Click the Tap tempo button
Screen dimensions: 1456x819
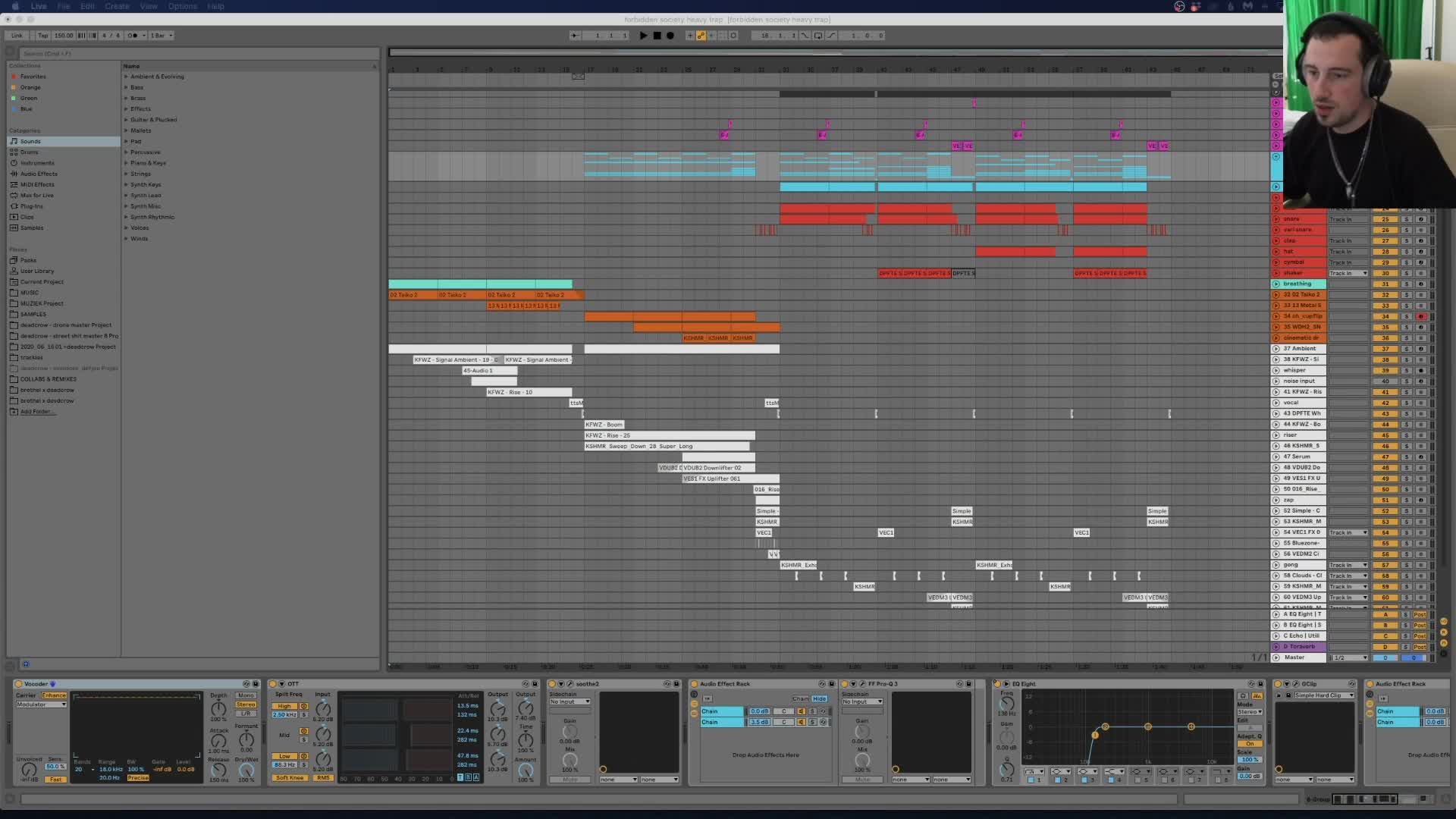click(42, 36)
